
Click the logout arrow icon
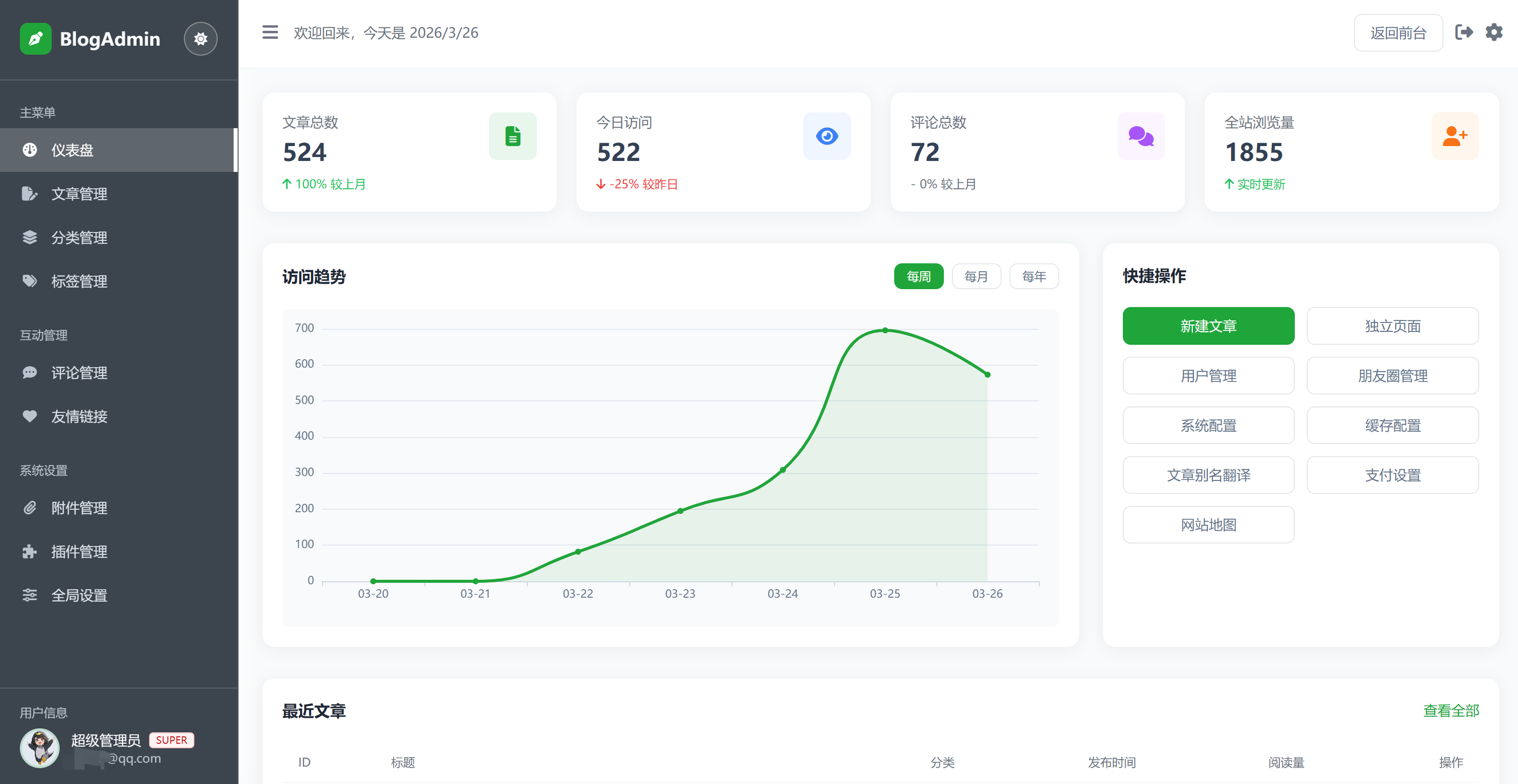coord(1464,32)
